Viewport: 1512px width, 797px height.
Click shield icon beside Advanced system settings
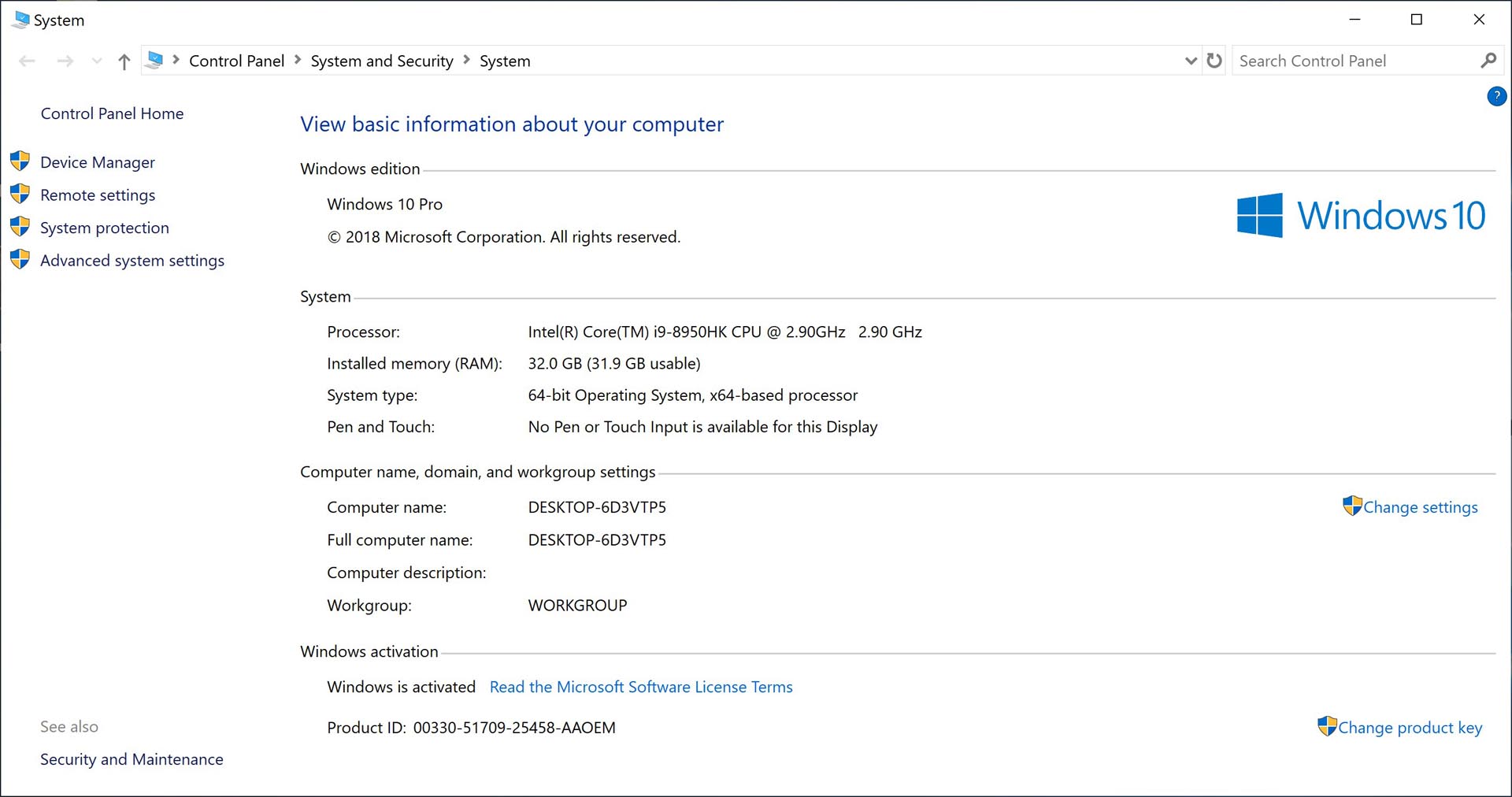20,259
